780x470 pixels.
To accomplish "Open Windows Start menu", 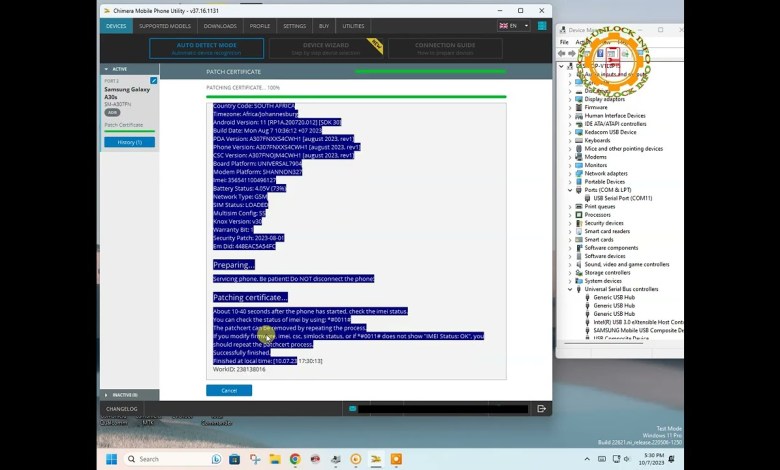I will (111, 459).
